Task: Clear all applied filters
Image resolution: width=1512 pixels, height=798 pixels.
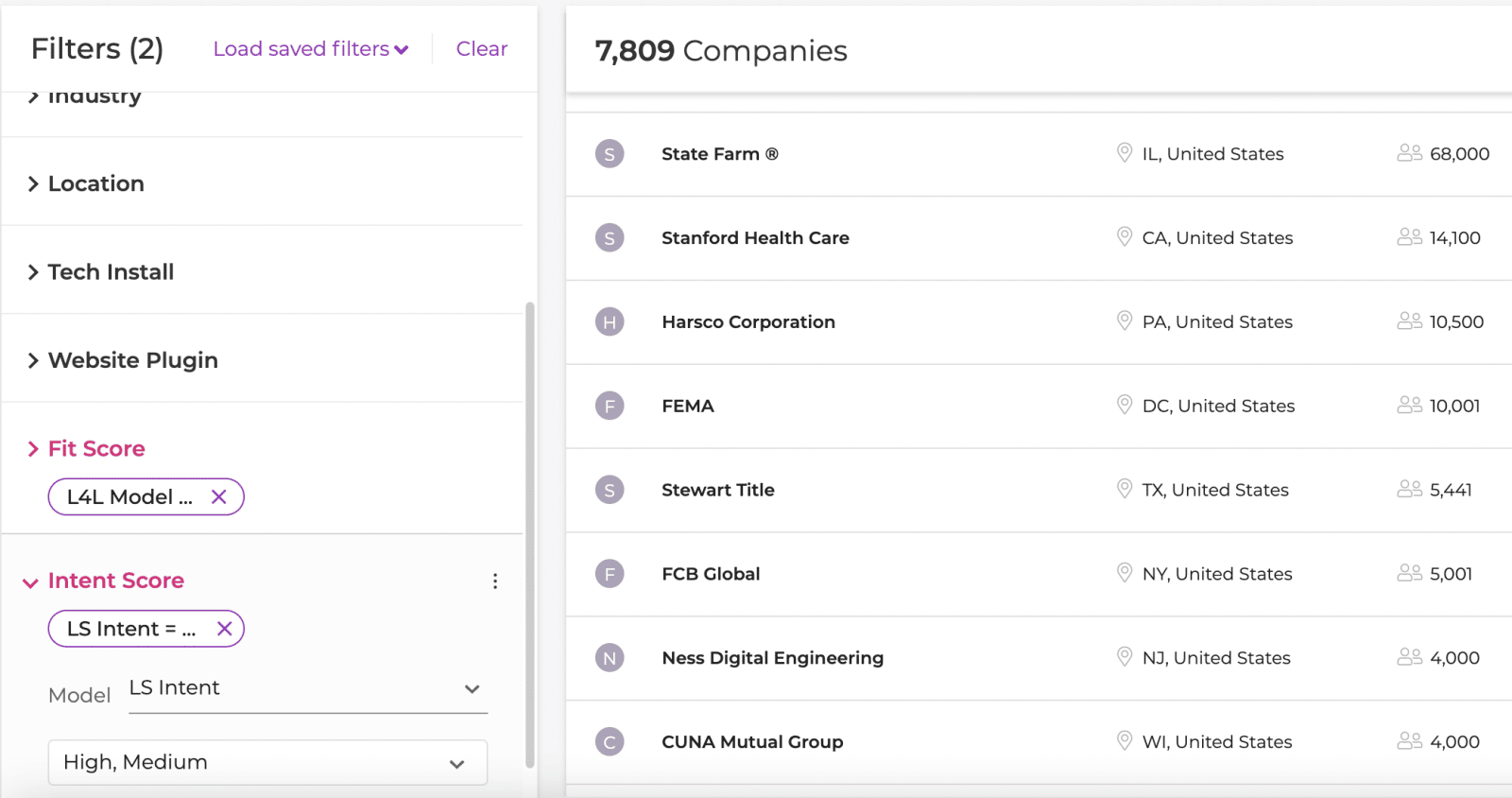Action: click(482, 48)
